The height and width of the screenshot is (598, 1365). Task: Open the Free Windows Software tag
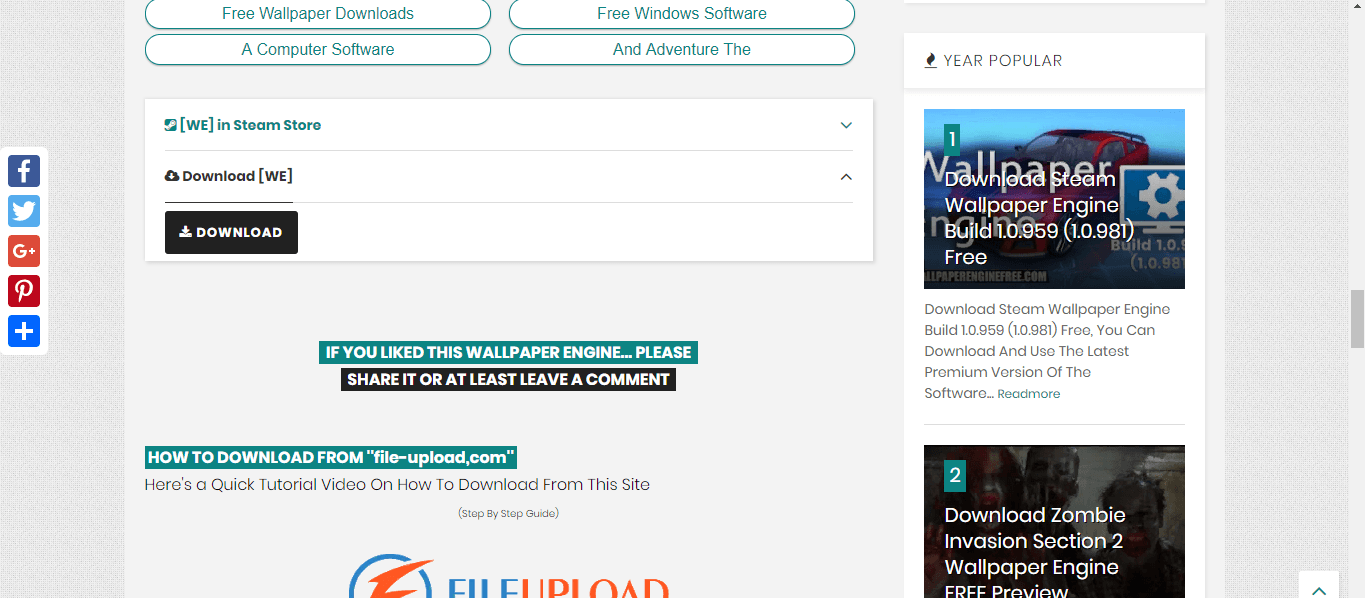click(682, 14)
